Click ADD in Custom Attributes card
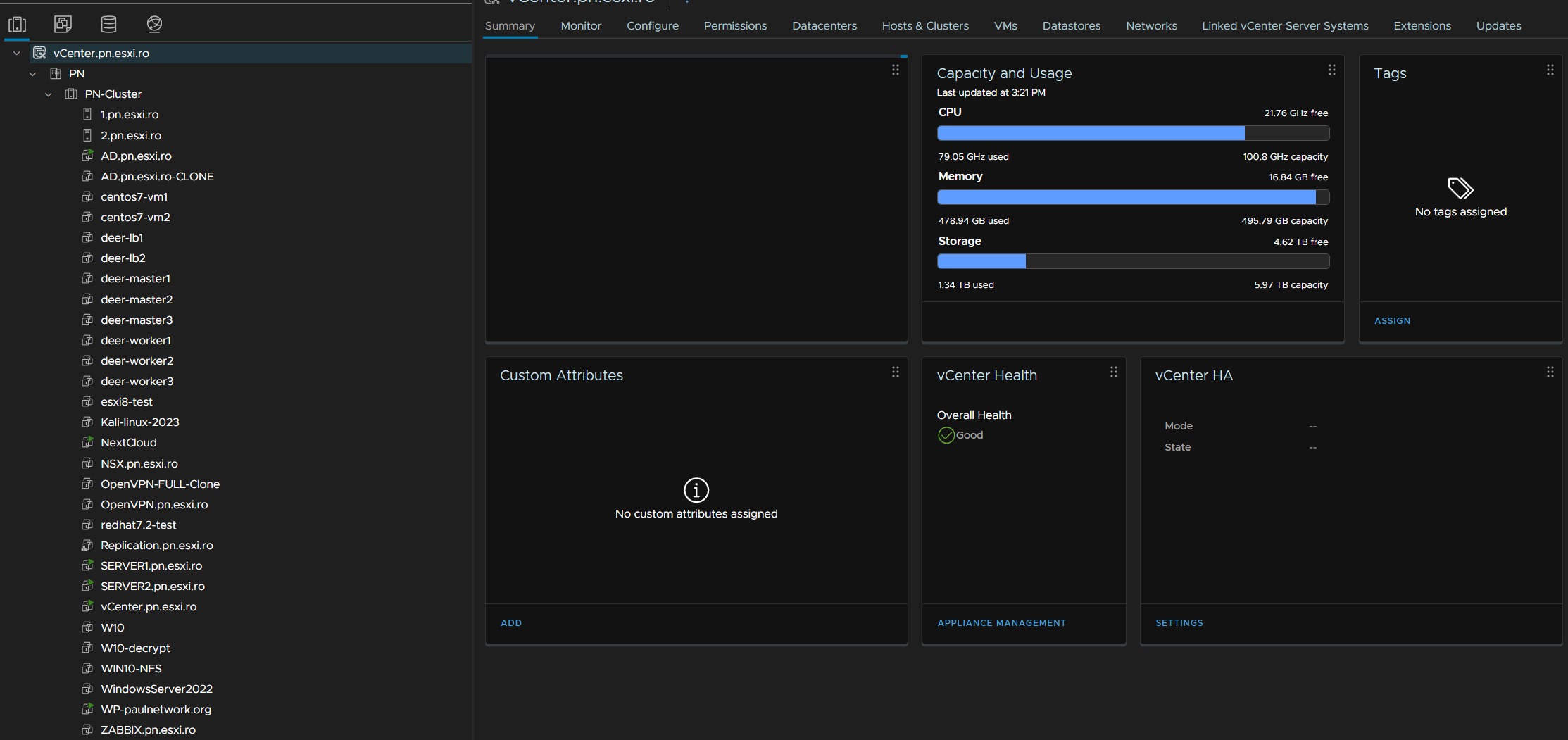This screenshot has height=740, width=1568. coord(511,622)
